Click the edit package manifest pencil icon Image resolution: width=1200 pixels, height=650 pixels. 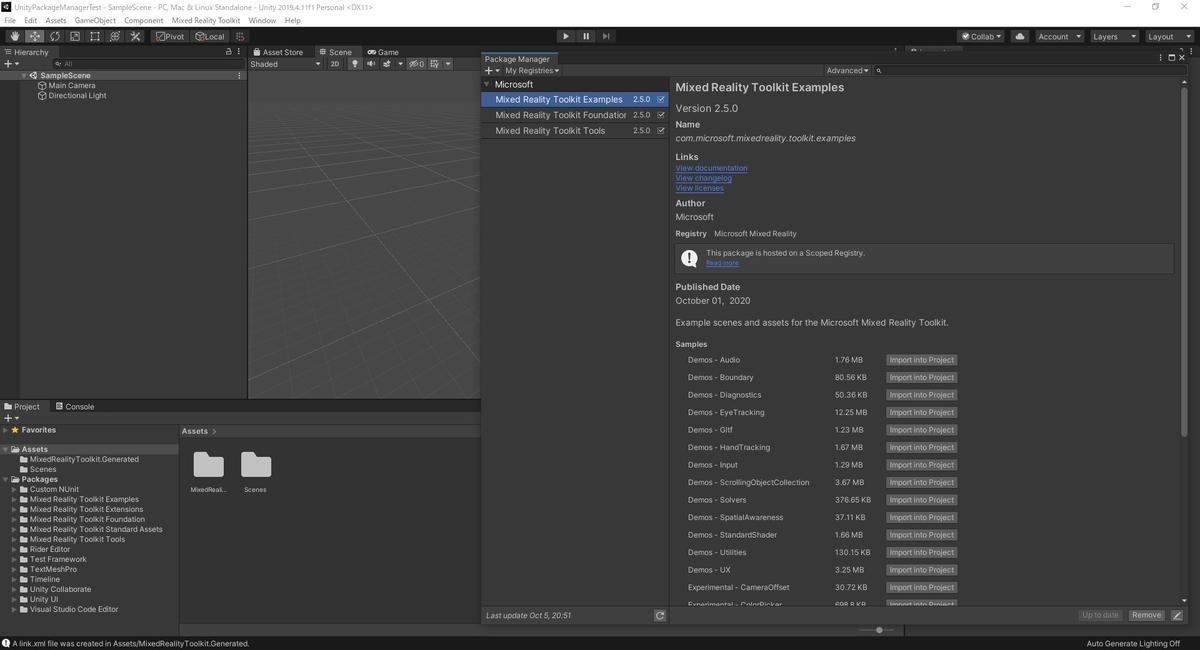[1177, 615]
